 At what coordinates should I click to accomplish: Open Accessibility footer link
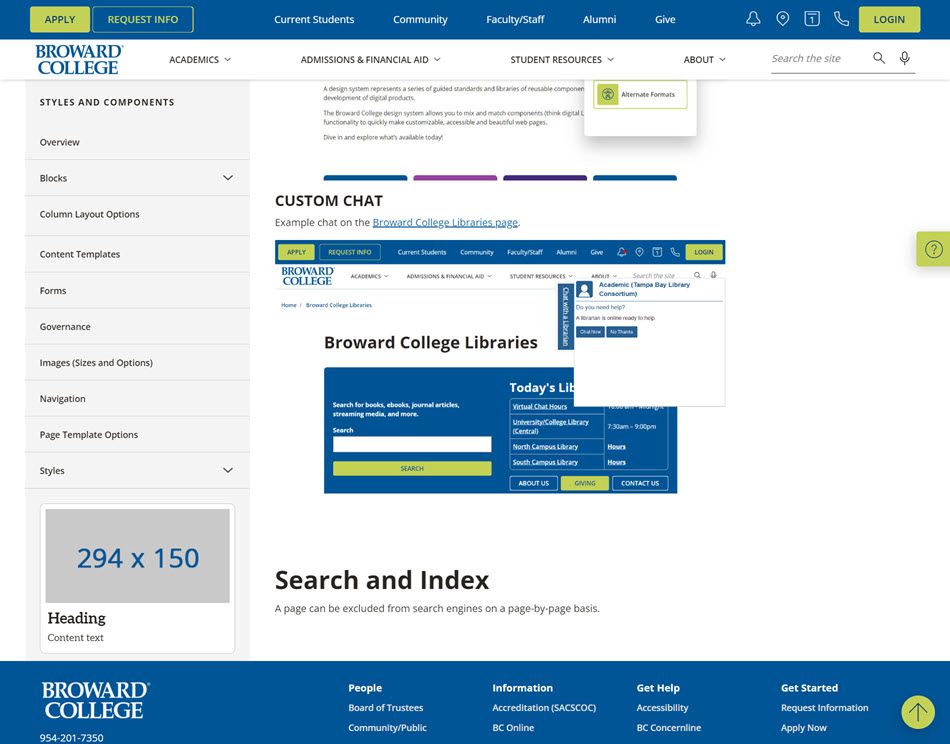click(662, 708)
